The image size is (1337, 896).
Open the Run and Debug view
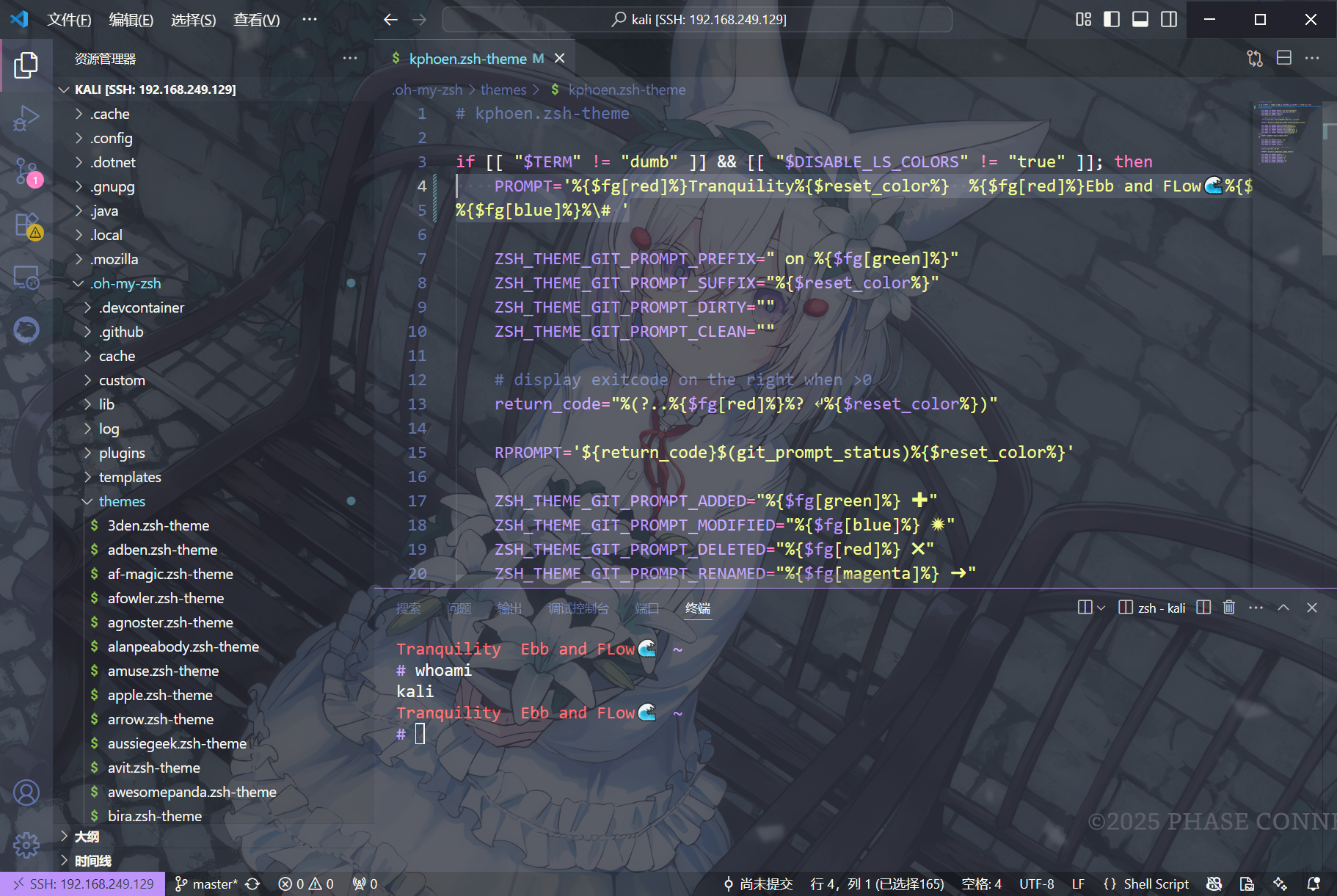pos(26,118)
